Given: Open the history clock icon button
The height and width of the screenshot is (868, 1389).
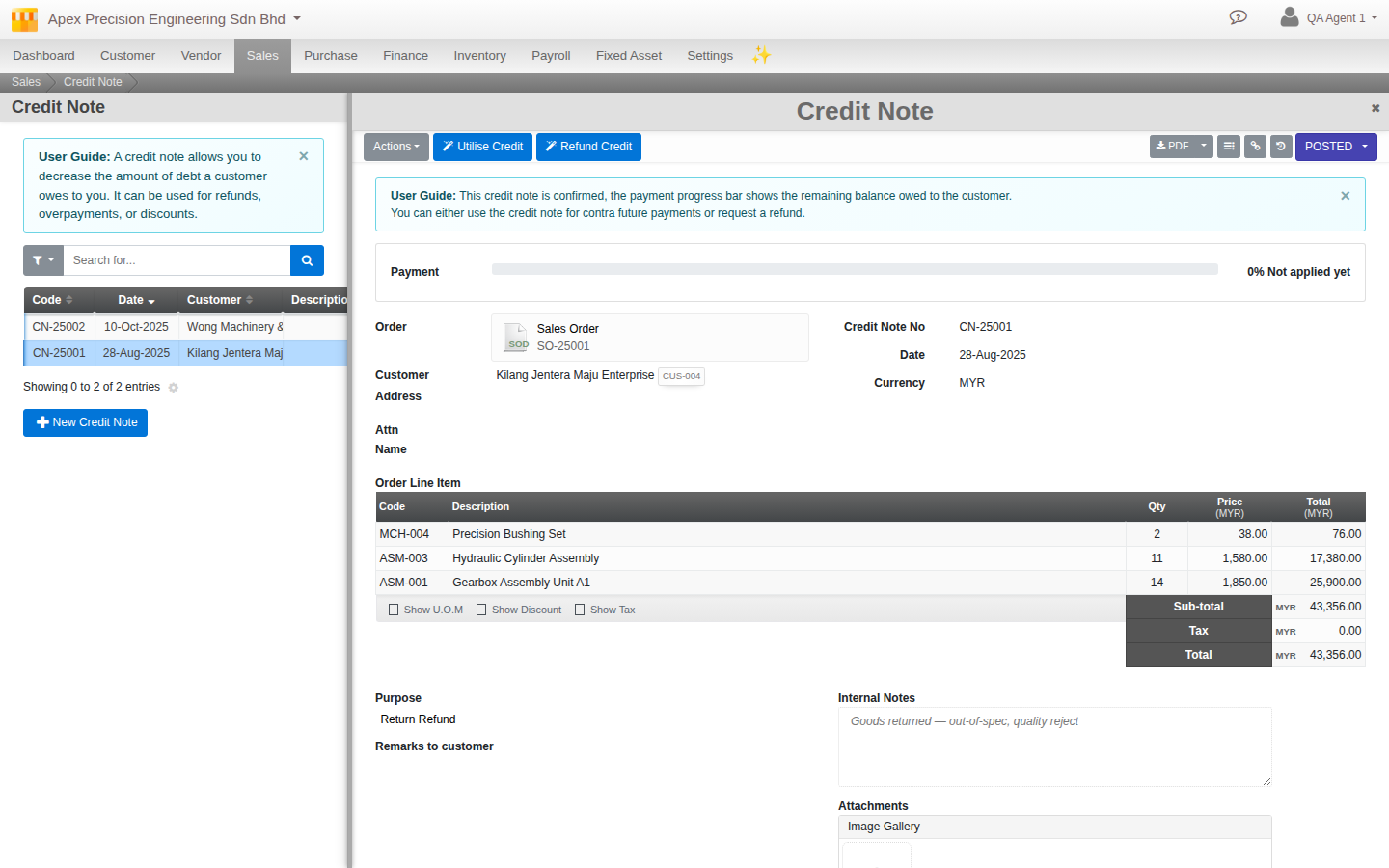Looking at the screenshot, I should [1281, 147].
